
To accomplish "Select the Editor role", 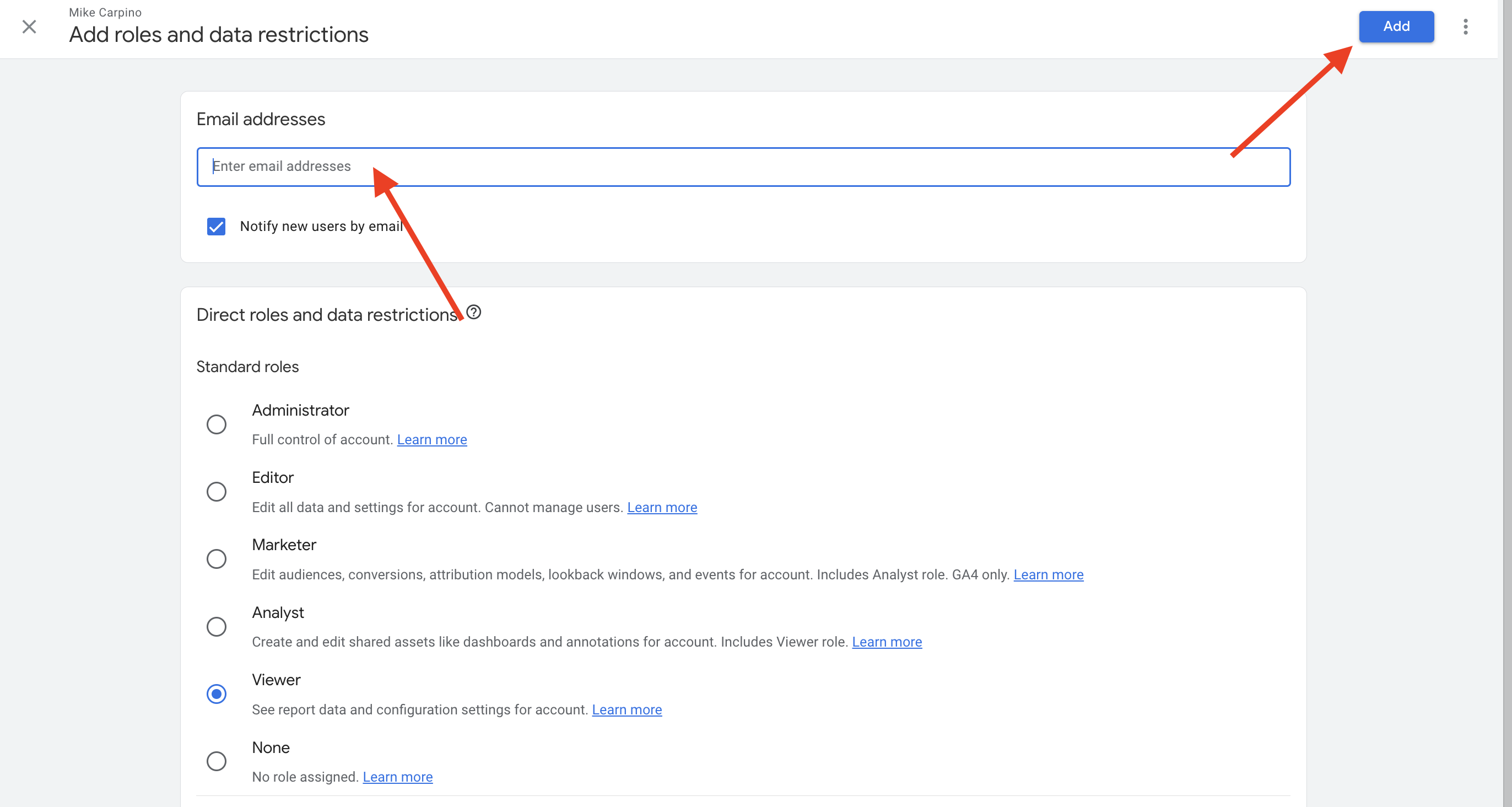I will 216,492.
